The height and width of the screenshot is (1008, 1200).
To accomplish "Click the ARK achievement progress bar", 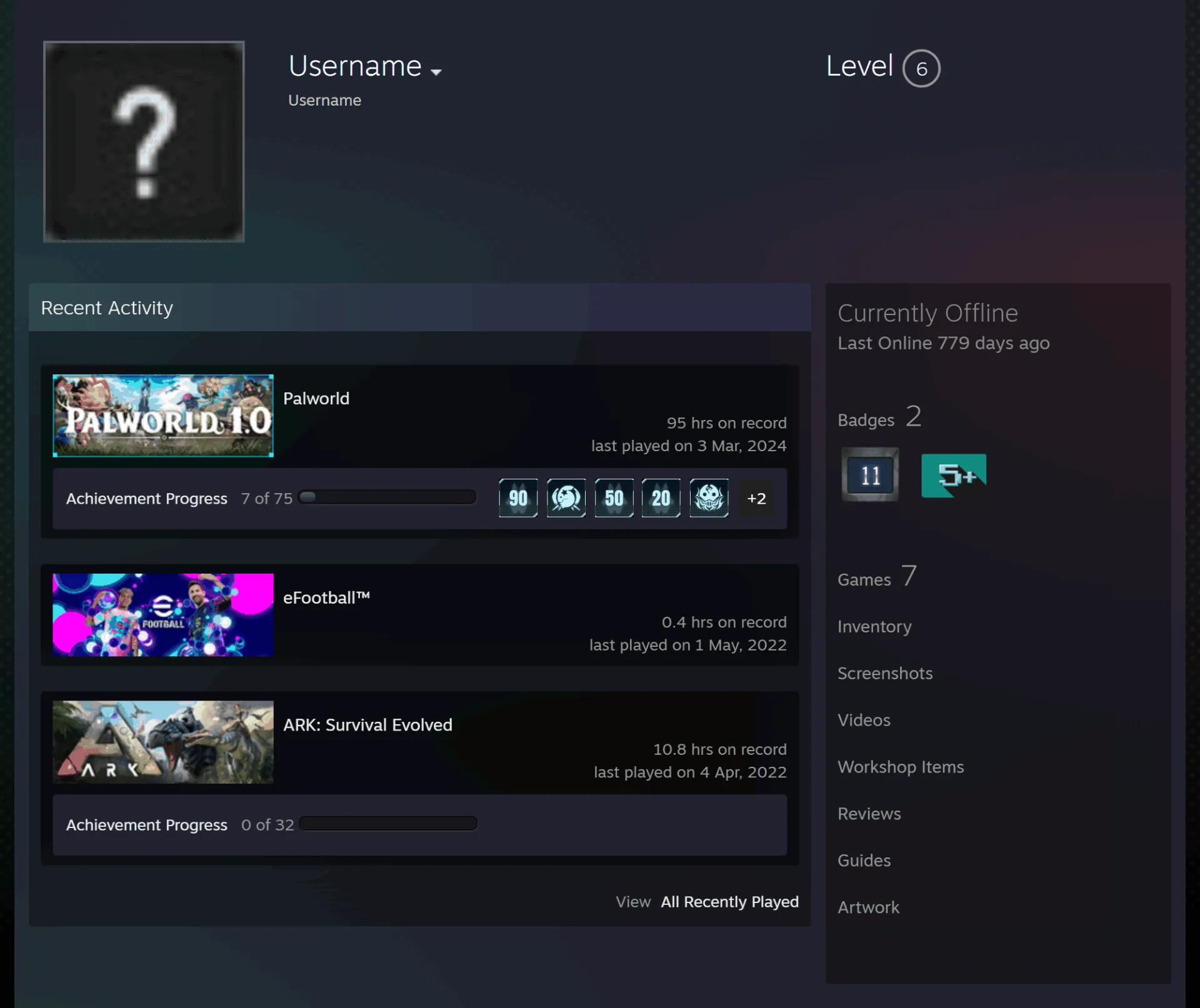I will click(387, 824).
